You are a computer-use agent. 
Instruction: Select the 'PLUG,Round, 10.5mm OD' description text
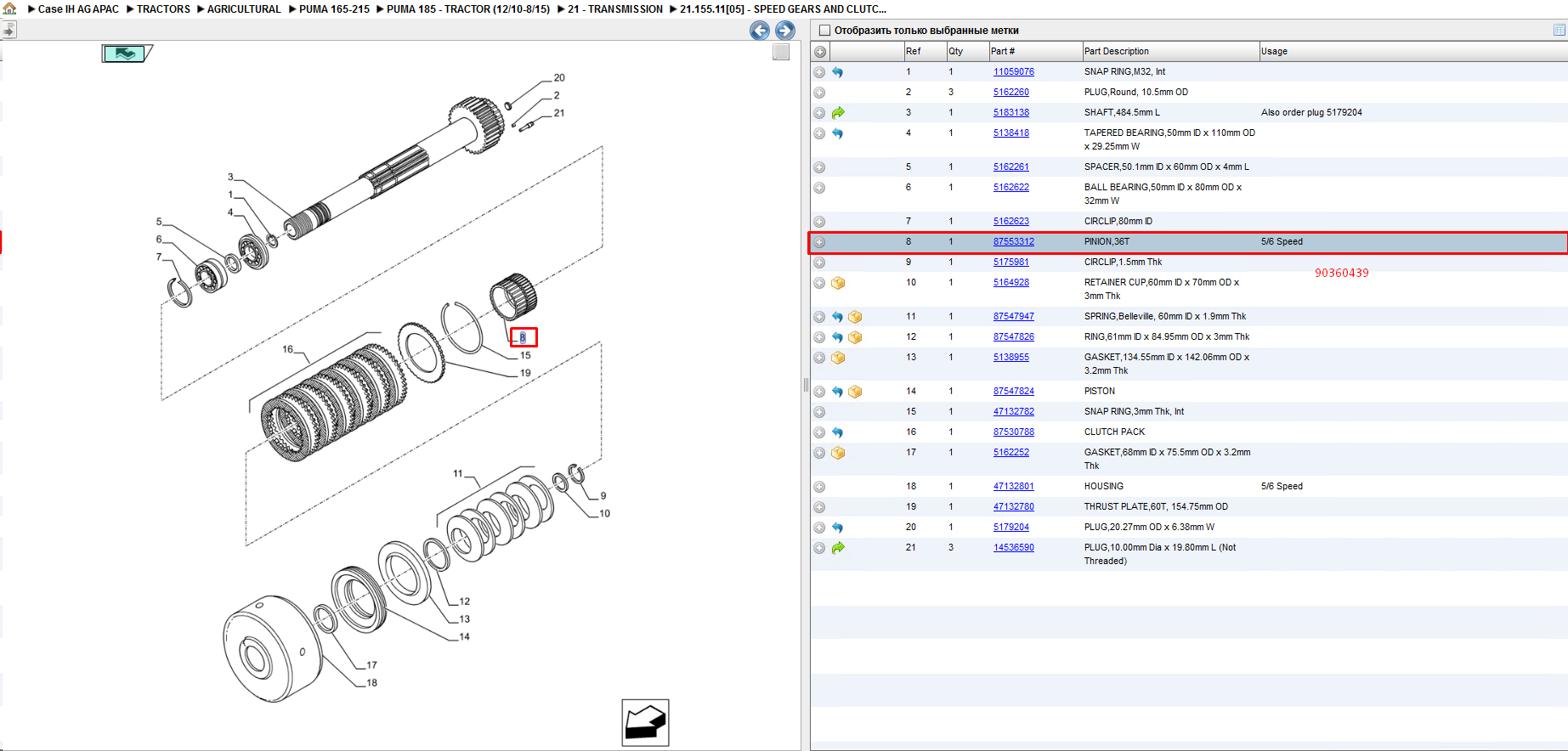[x=1136, y=93]
